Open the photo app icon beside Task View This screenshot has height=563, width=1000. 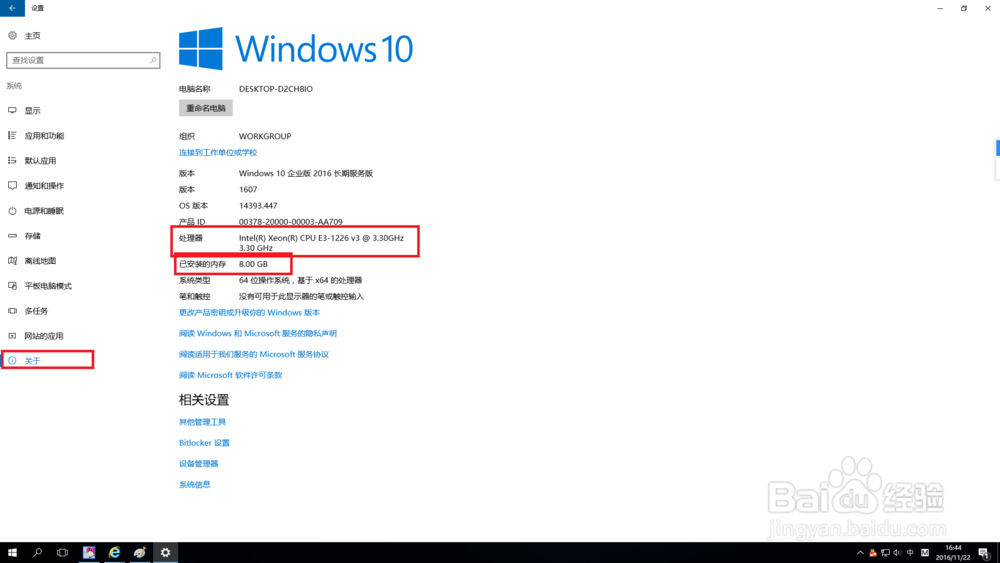(89, 553)
